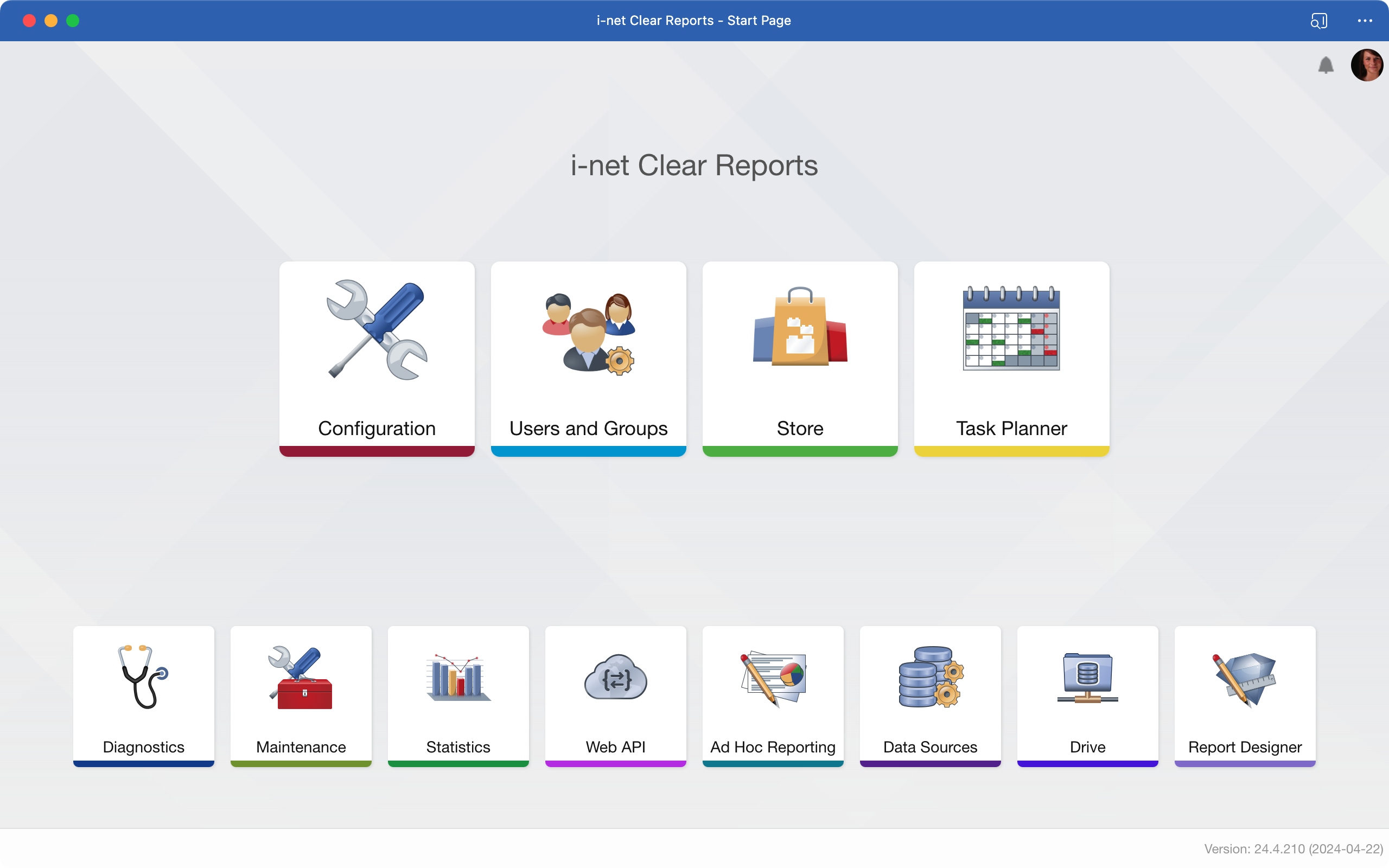The image size is (1389, 868).
Task: Select the Report Designer label text
Action: [x=1245, y=747]
